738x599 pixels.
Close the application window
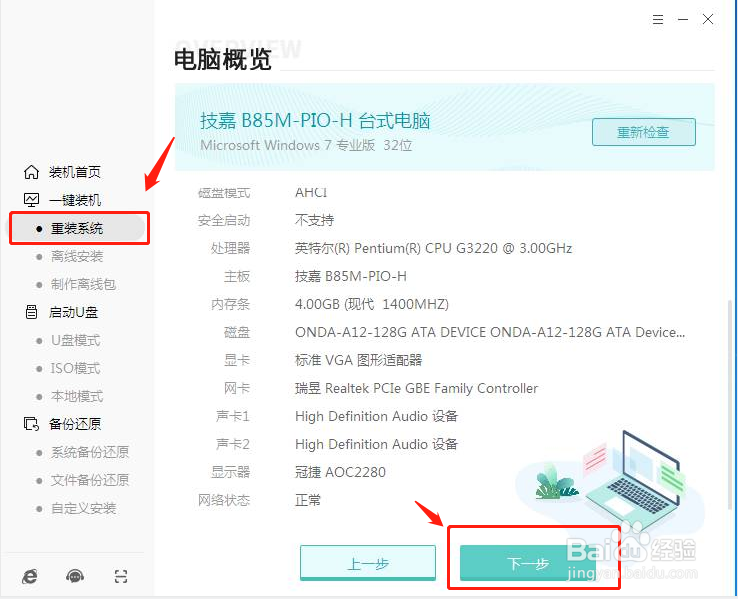[x=708, y=19]
